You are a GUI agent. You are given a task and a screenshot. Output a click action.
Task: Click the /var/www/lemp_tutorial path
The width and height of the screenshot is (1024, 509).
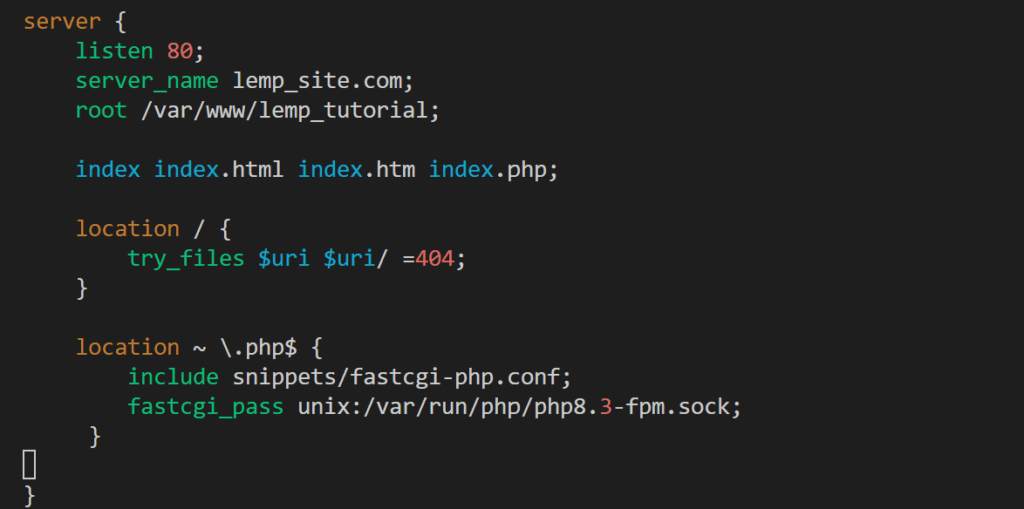[x=284, y=111]
